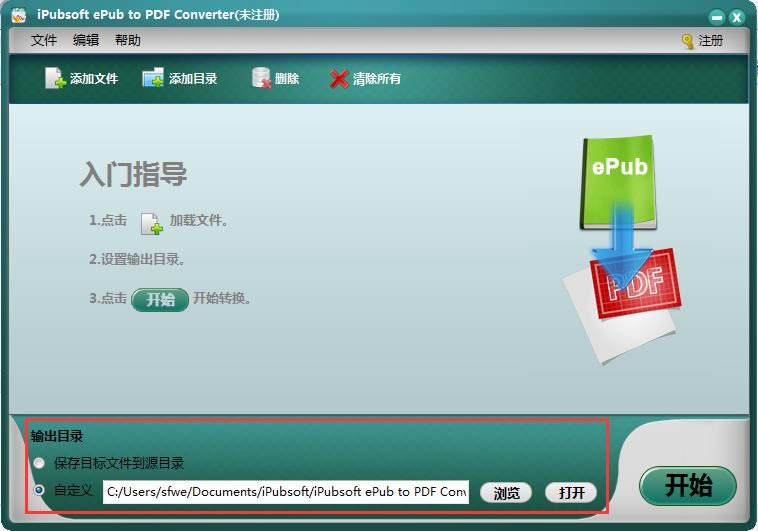
Task: Click the 开始转换 text in step 3
Action: [x=222, y=298]
